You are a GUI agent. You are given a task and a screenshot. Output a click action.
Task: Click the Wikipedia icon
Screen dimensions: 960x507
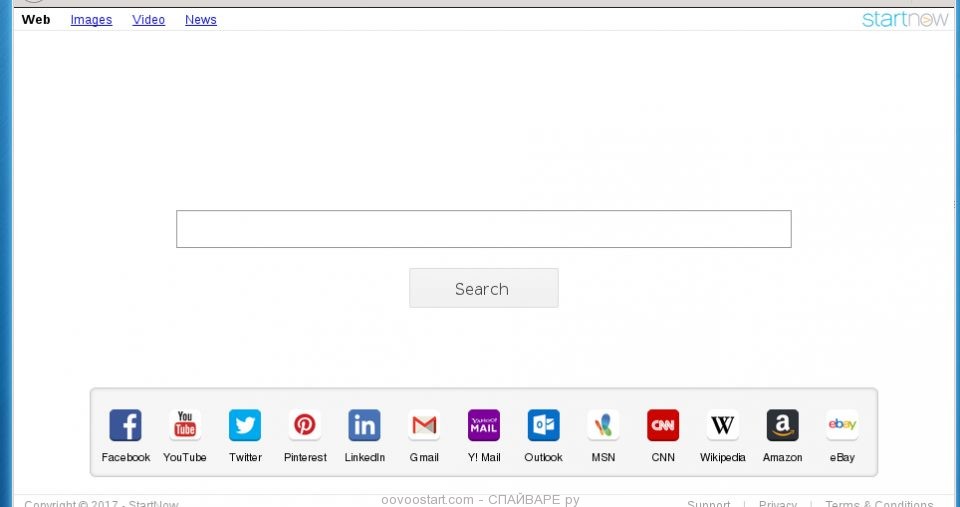tap(723, 426)
